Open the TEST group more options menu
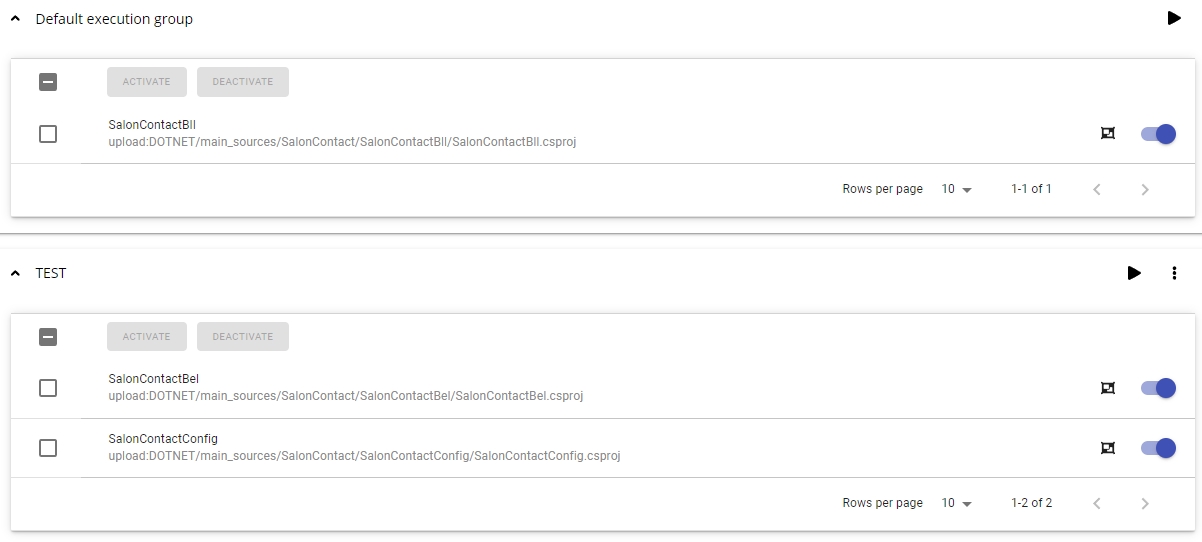1202x542 pixels. [1174, 273]
